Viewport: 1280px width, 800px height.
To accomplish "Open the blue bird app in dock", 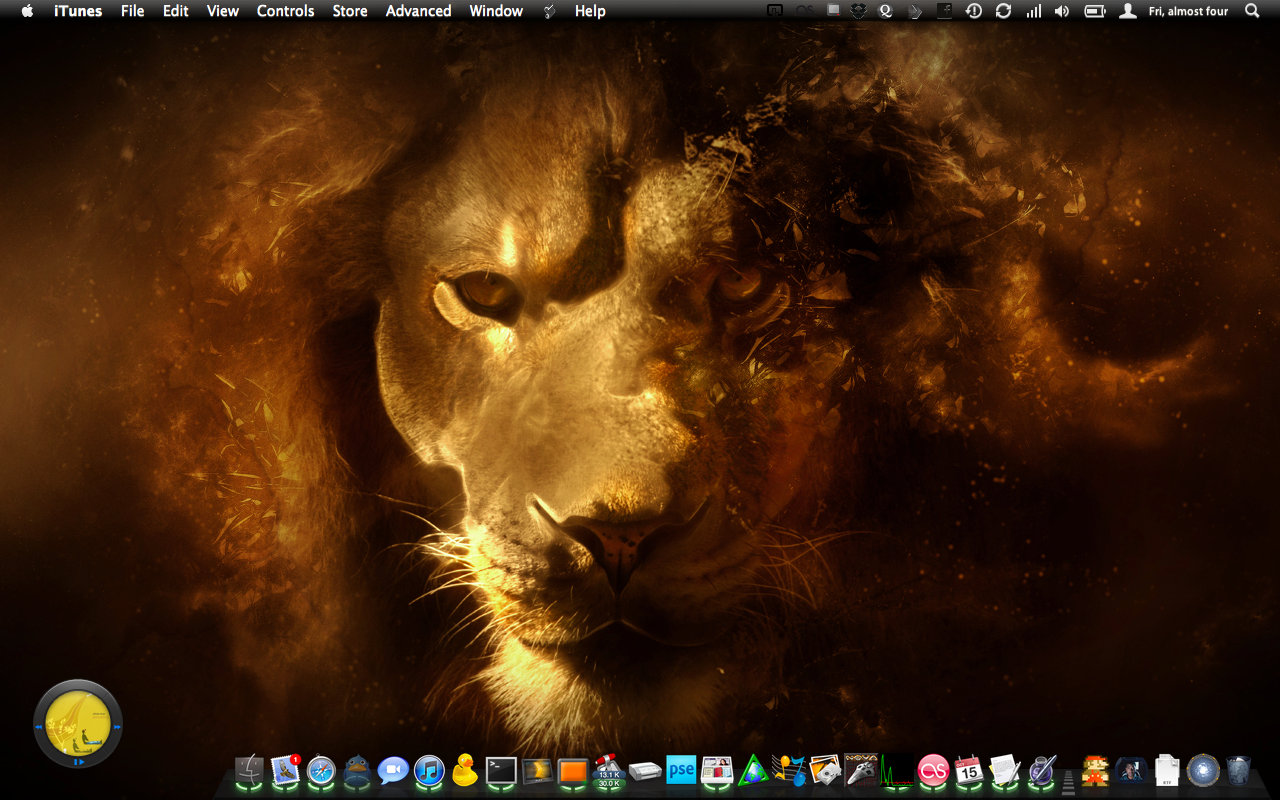I will [357, 770].
